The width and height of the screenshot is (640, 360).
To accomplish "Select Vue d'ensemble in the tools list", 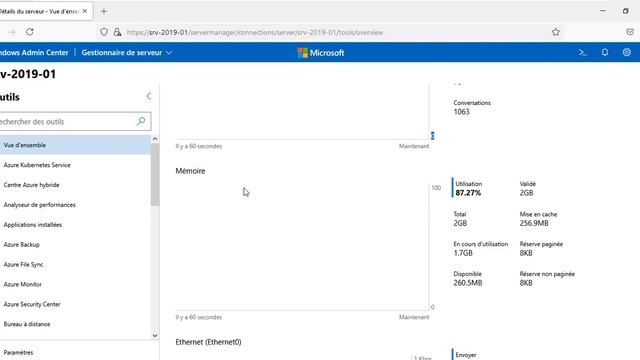I will point(75,145).
